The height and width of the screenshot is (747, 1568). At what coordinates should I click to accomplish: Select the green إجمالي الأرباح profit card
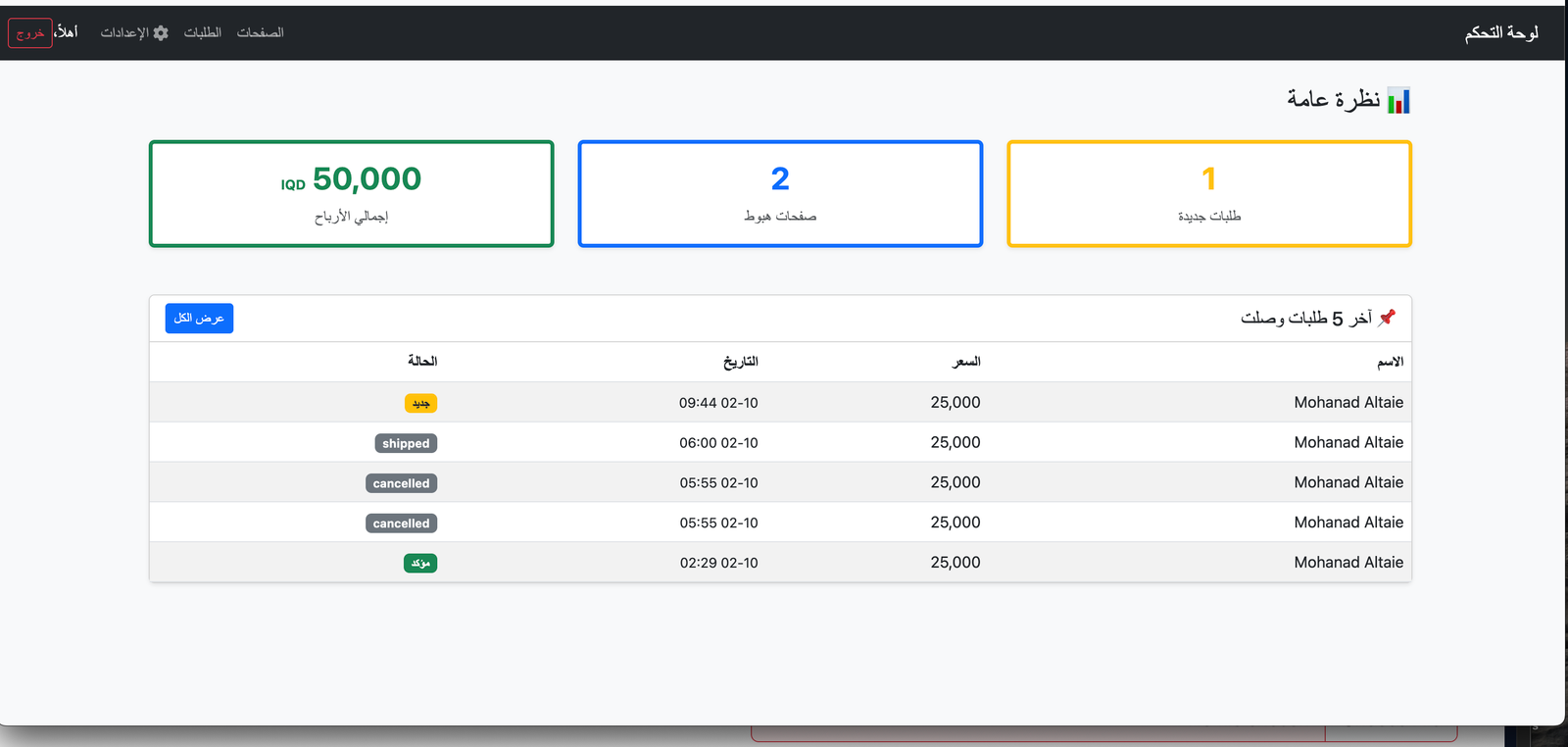pos(351,194)
